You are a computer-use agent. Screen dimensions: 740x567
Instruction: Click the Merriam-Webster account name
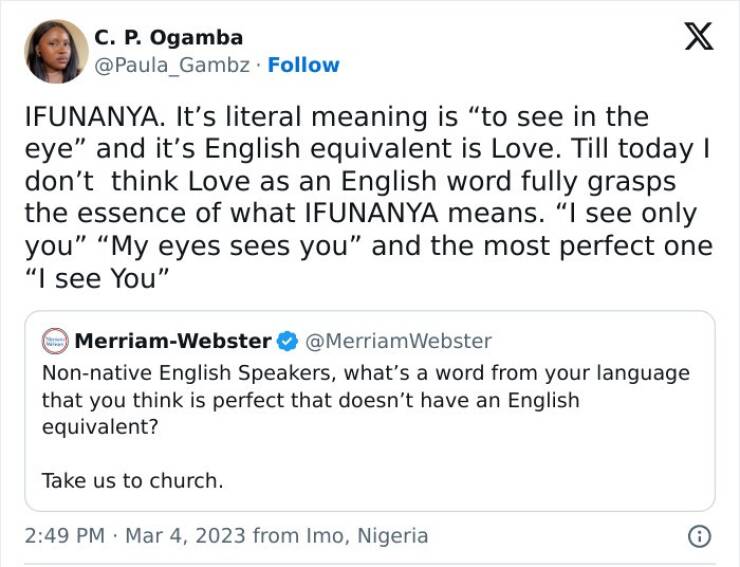point(173,341)
